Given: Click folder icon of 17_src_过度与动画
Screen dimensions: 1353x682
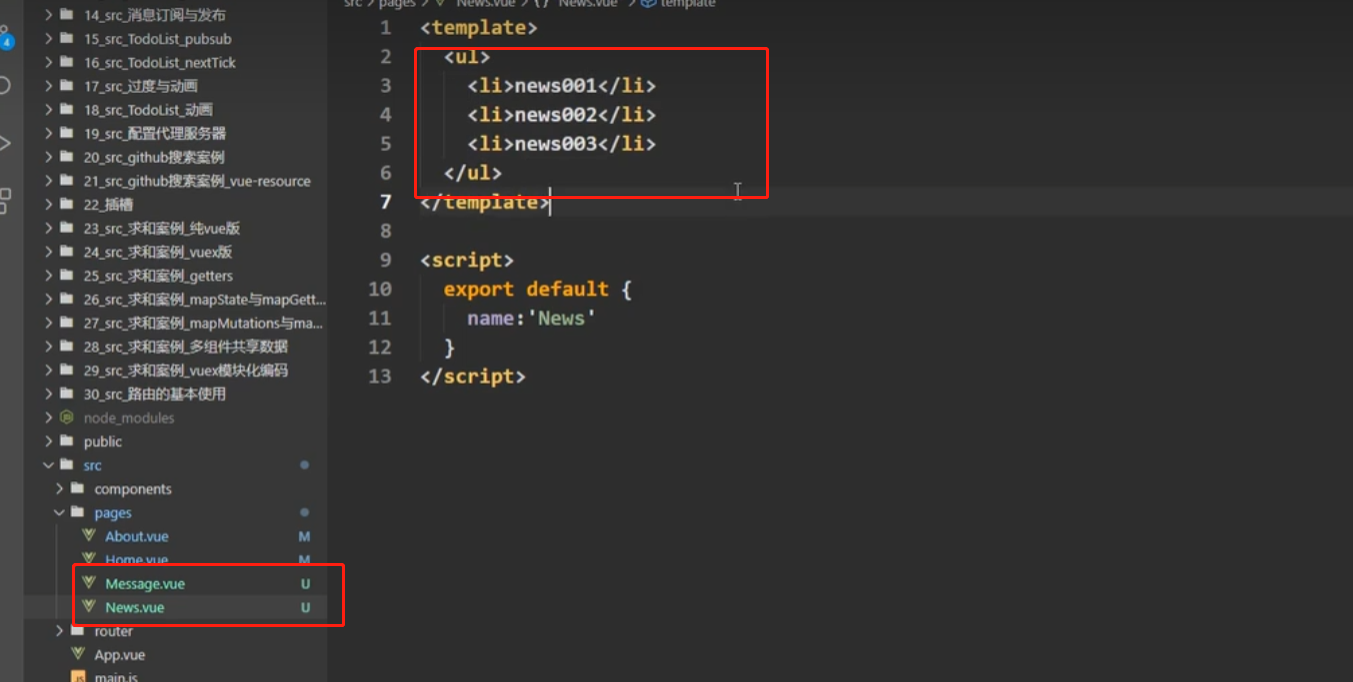Looking at the screenshot, I should (x=67, y=86).
